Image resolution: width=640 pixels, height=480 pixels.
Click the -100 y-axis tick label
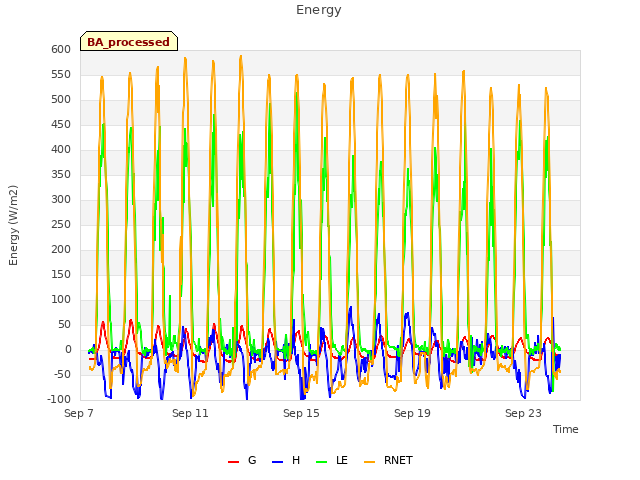pyautogui.click(x=59, y=399)
